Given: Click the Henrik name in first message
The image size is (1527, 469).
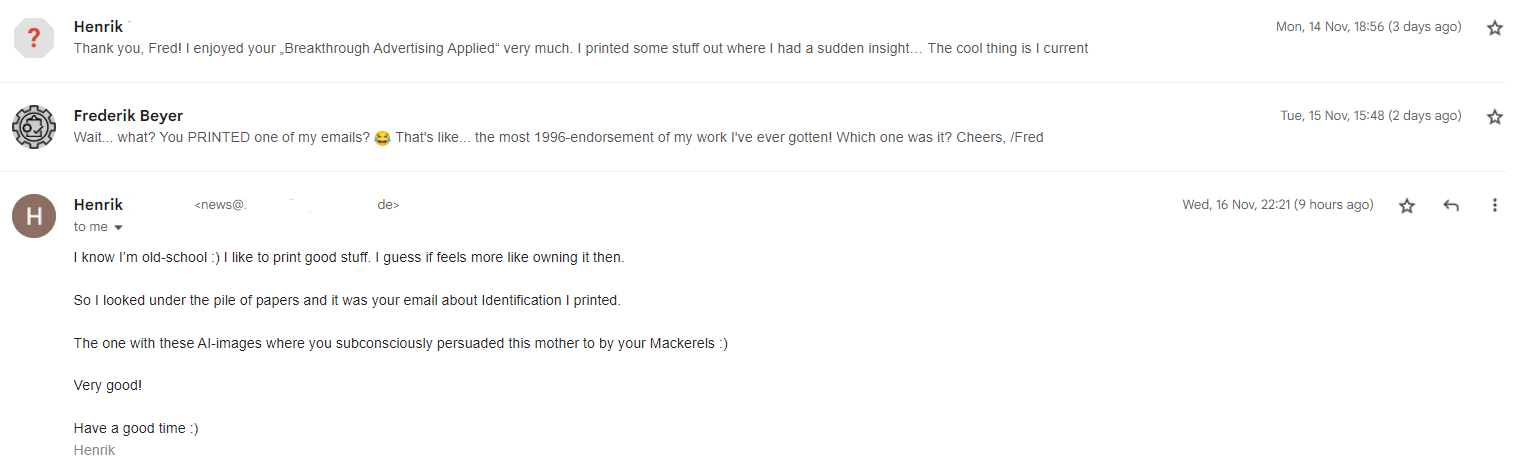Looking at the screenshot, I should [x=98, y=26].
